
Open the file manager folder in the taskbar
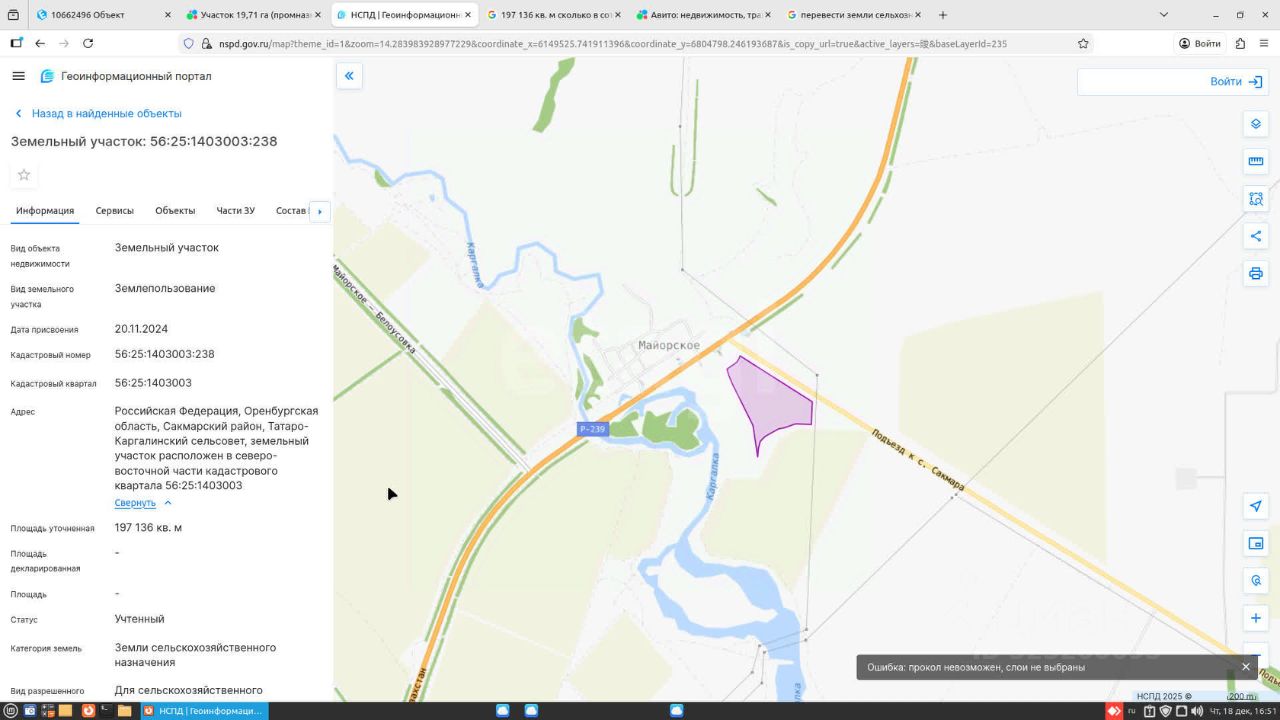125,711
